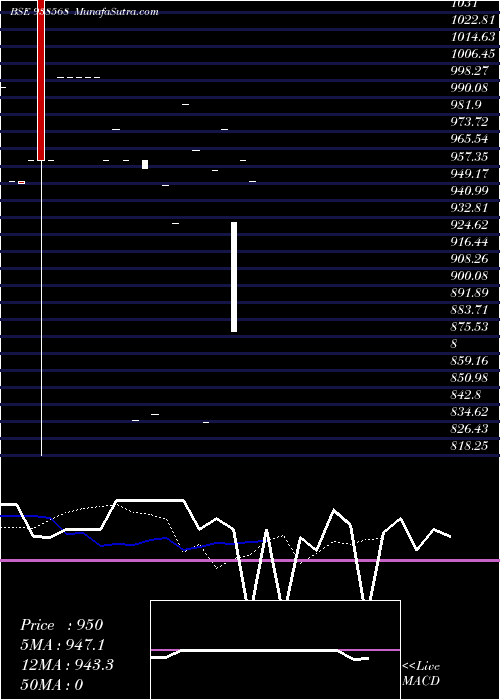Click the 900.08 price axis label
500x700 pixels.
[470, 275]
